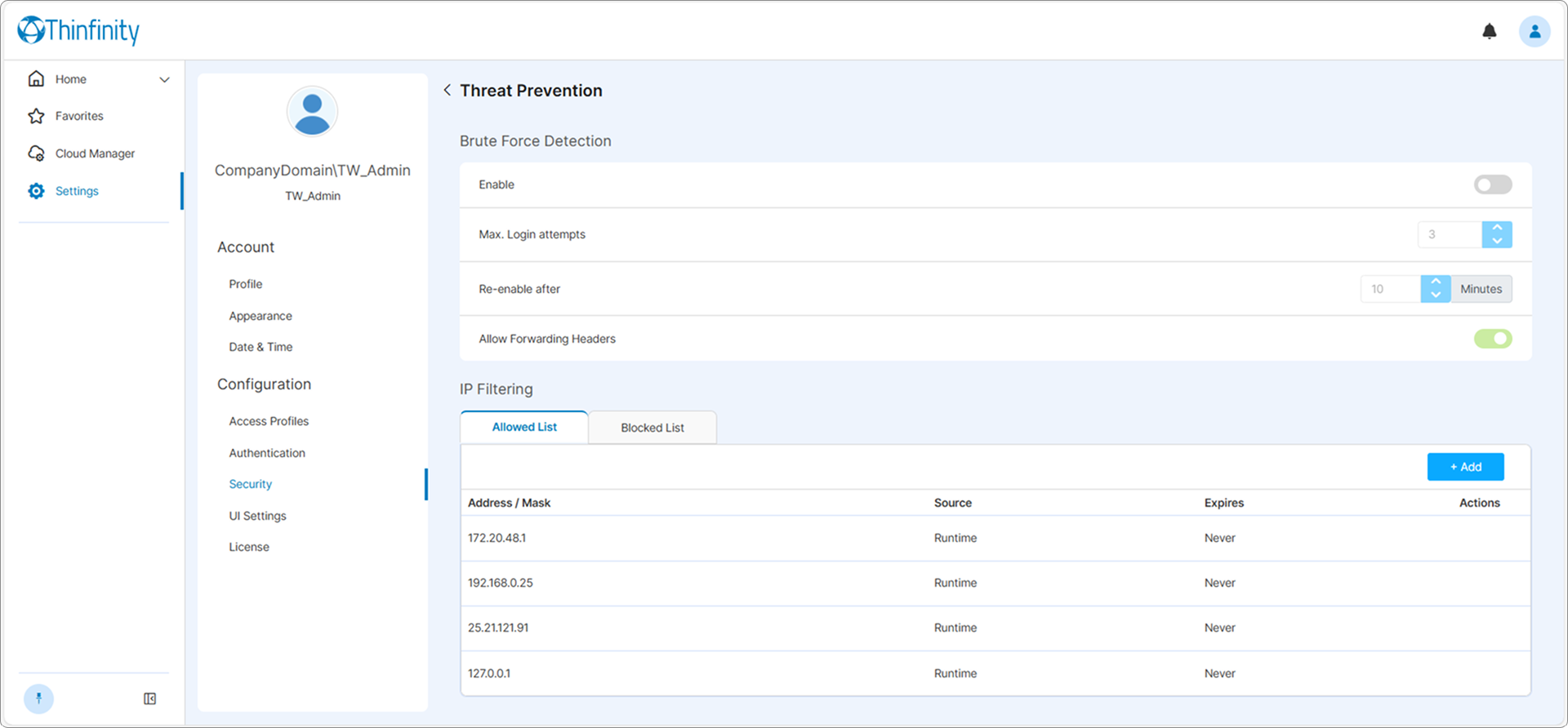Click the Cloud Manager cloud icon
This screenshot has height=728, width=1568.
36,153
